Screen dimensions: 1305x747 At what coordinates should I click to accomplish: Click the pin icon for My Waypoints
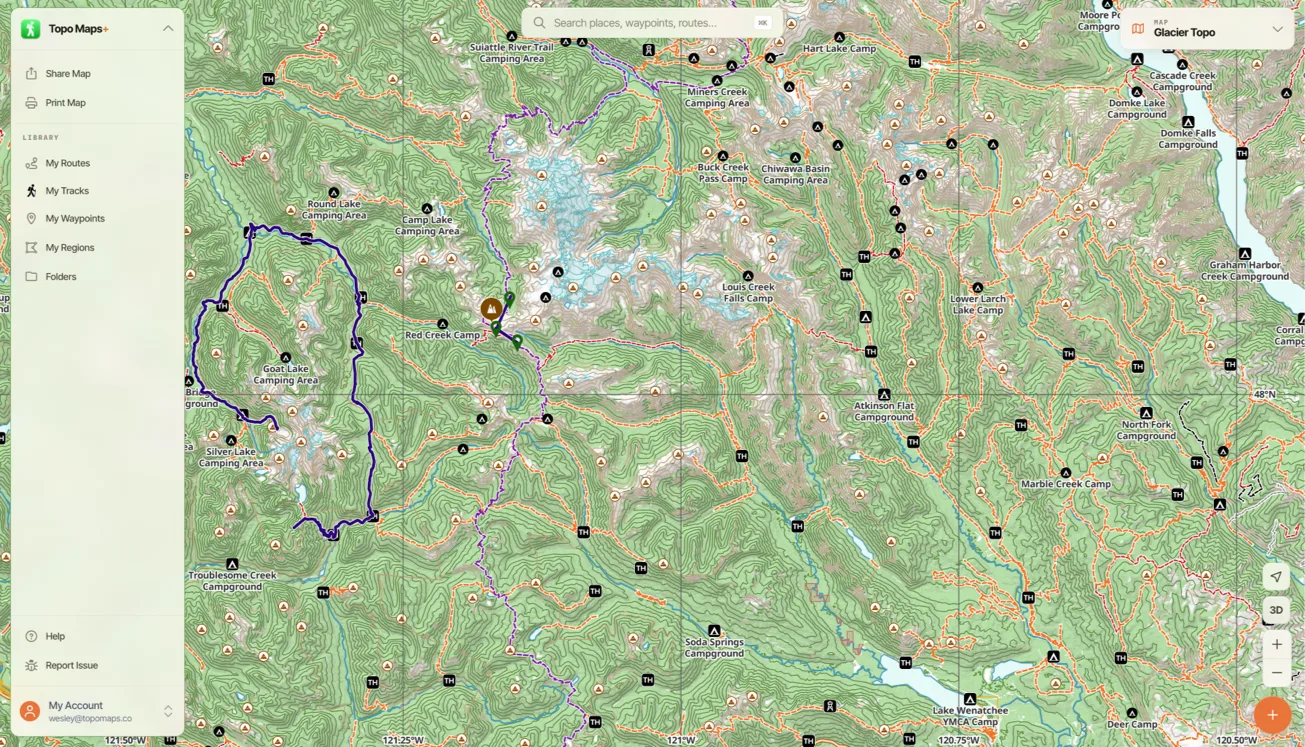pyautogui.click(x=31, y=219)
